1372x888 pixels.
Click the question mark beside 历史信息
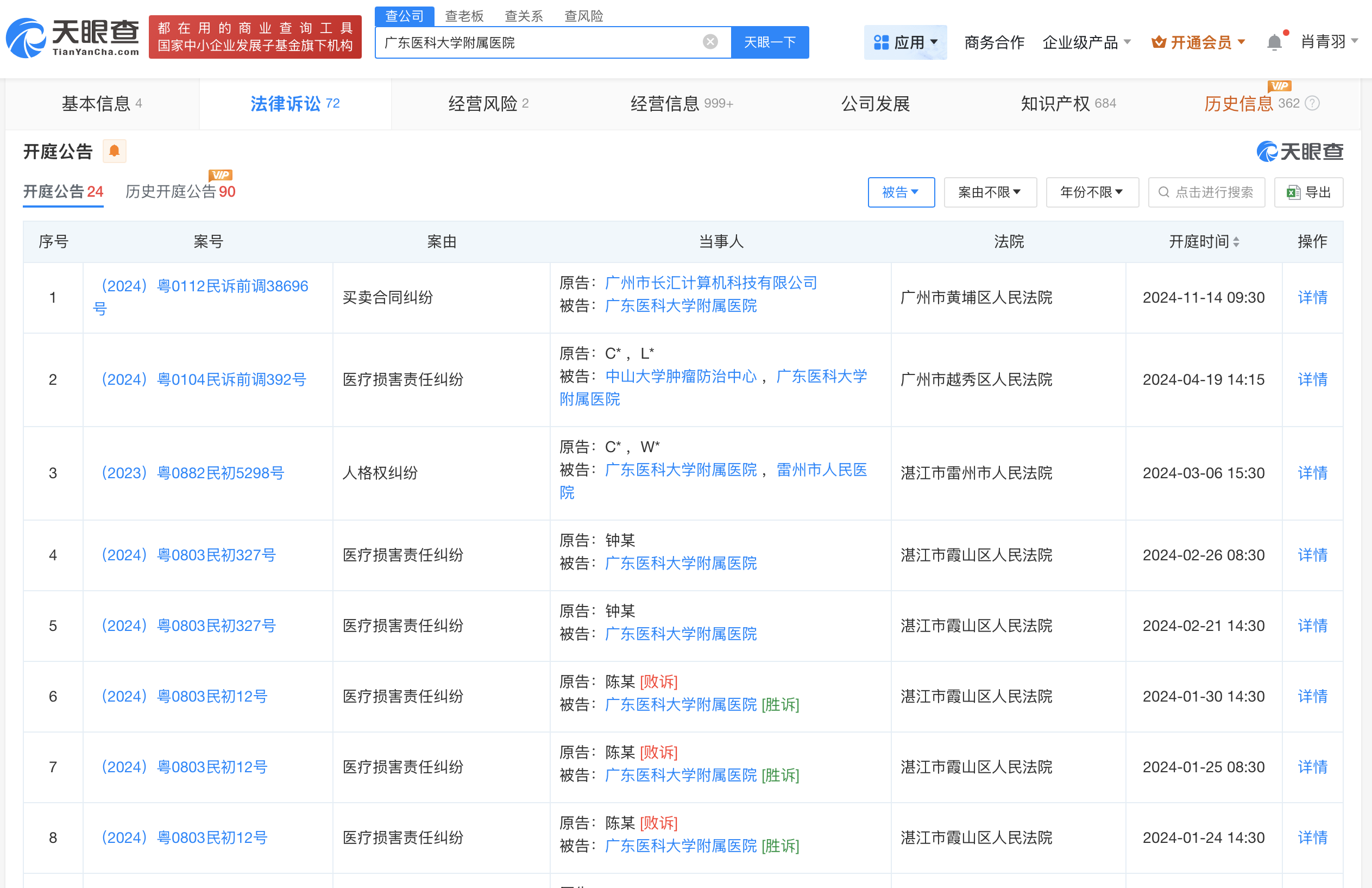coord(1312,104)
